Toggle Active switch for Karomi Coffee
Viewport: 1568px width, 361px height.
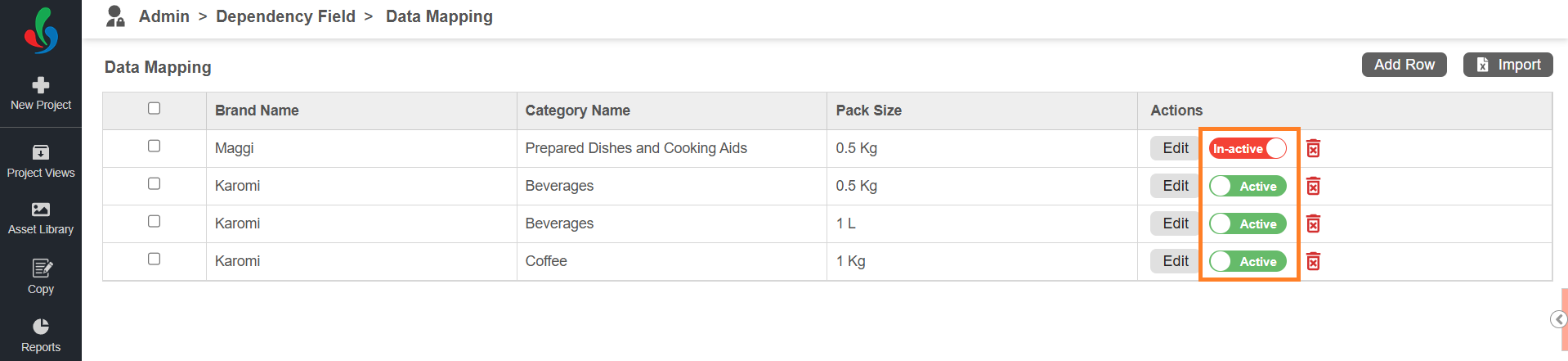tap(1248, 261)
